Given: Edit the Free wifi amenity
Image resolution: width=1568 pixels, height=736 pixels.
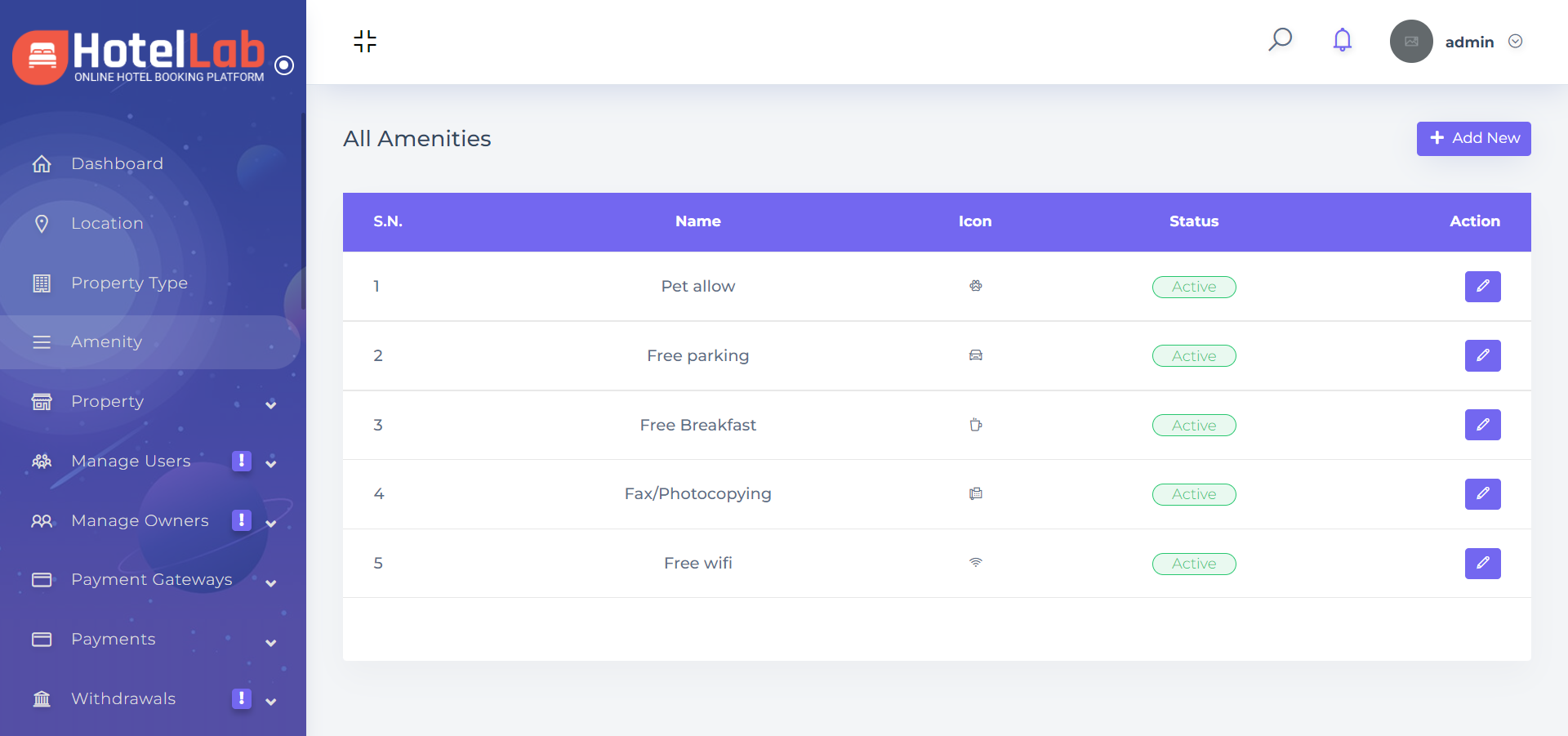Looking at the screenshot, I should pos(1482,564).
